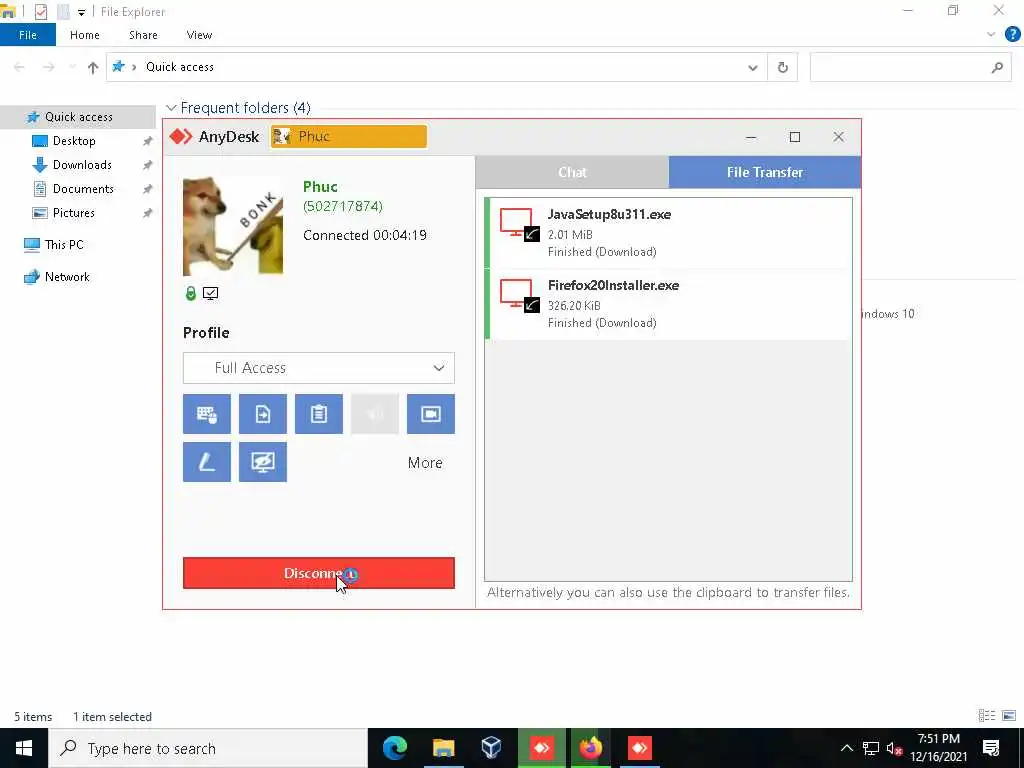
Task: Switch to details view layout
Action: coord(987,716)
